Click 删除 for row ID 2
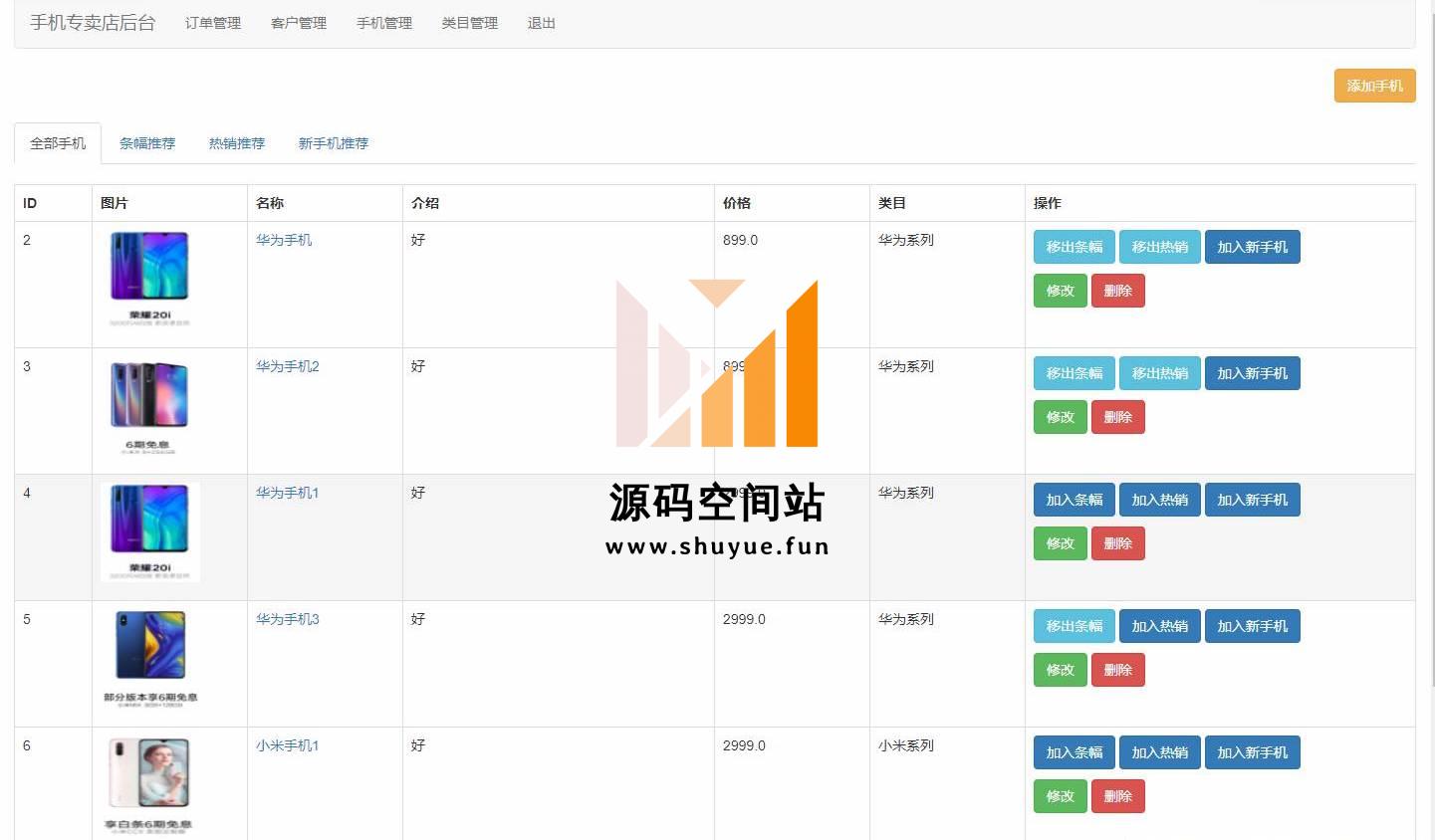The image size is (1435, 840). [1117, 291]
